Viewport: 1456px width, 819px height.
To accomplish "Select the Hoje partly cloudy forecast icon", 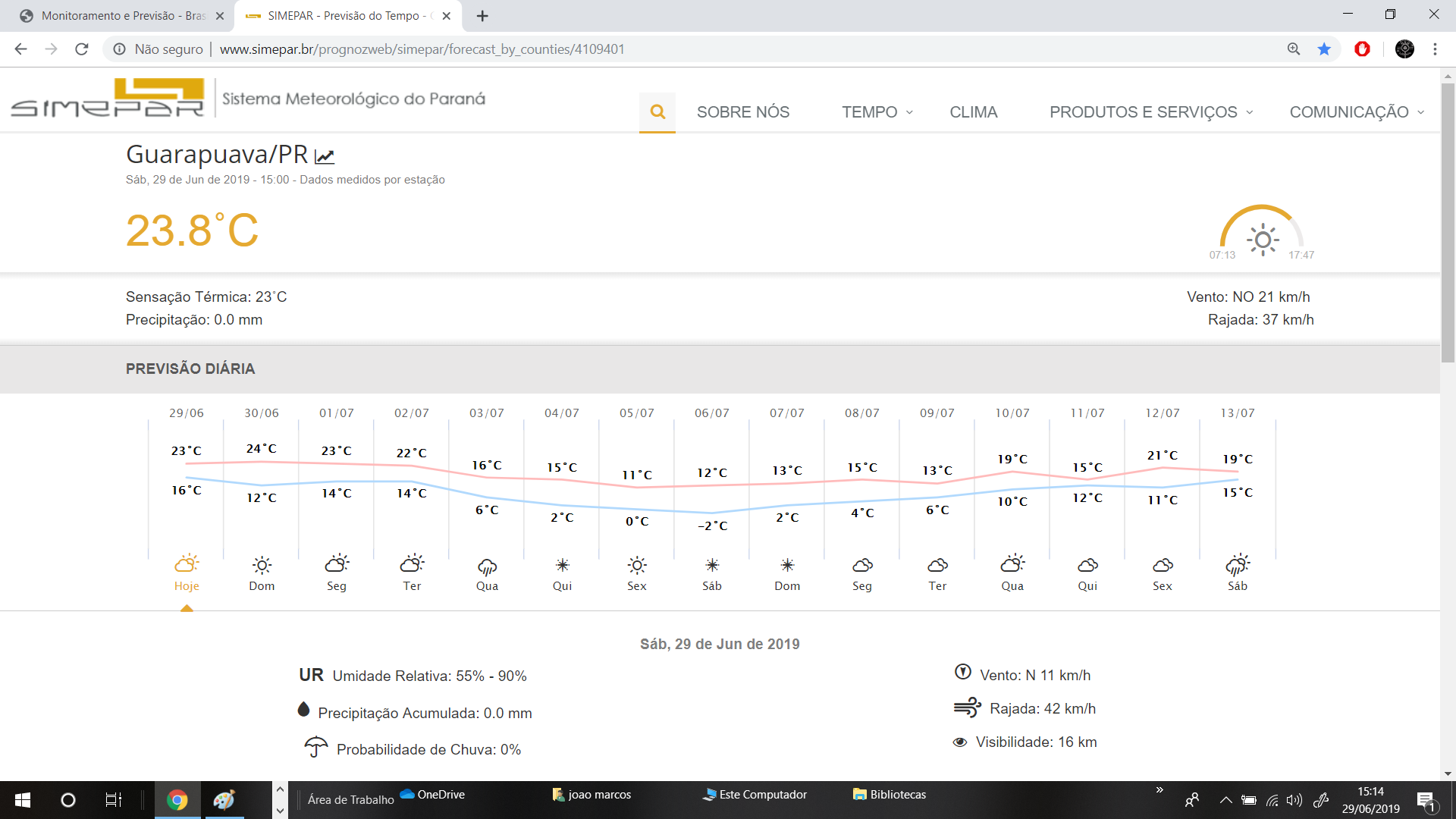I will (x=187, y=563).
